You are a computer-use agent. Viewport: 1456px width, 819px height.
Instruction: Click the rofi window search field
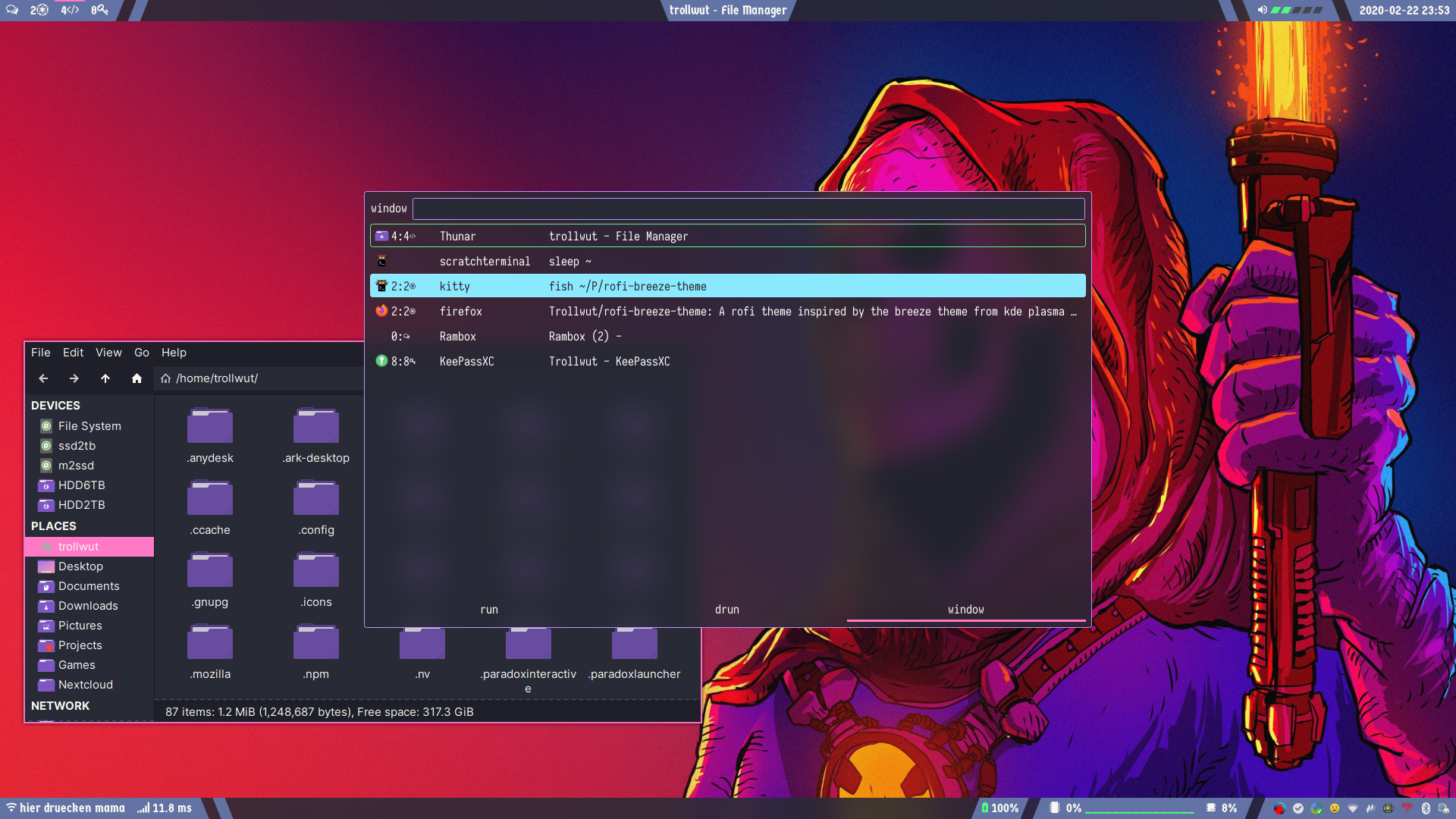coord(748,209)
